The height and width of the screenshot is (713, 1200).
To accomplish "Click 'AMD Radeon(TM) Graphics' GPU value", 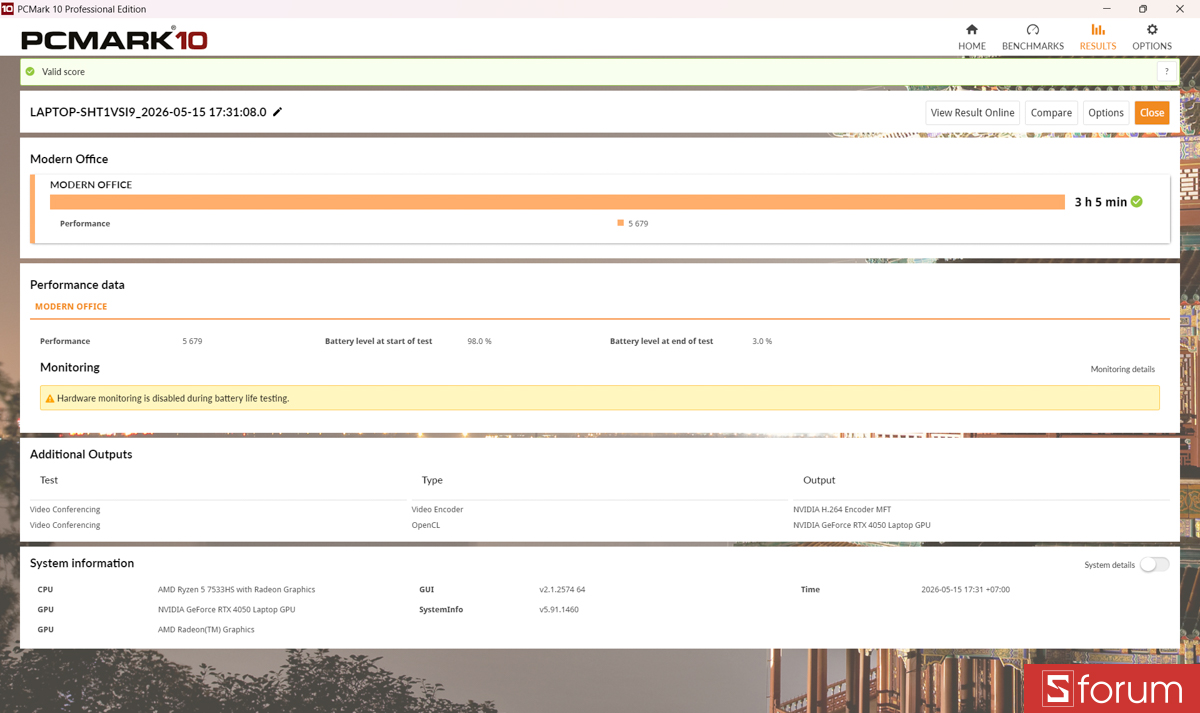I will click(x=206, y=629).
